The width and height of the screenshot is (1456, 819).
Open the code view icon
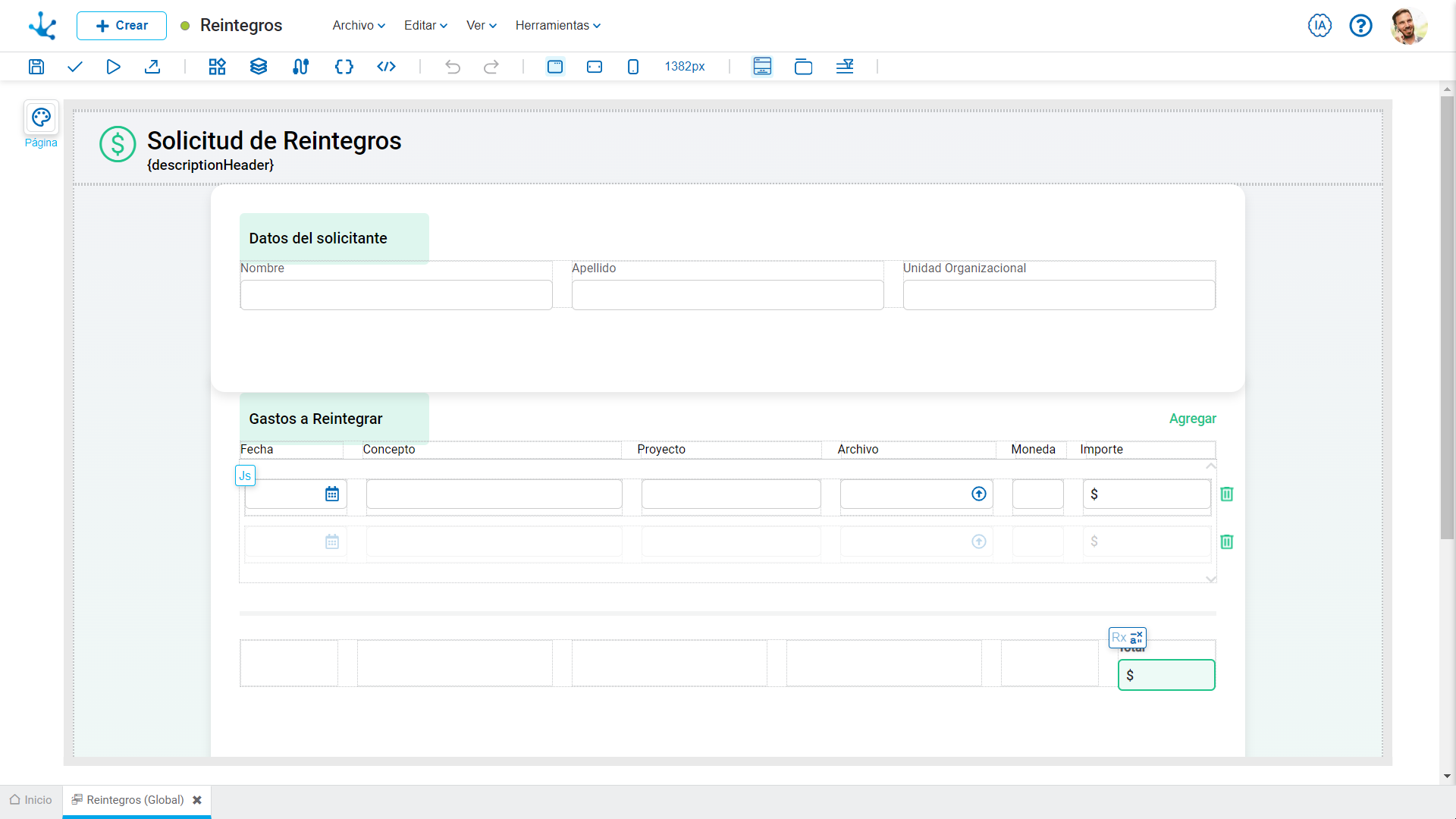coord(386,67)
